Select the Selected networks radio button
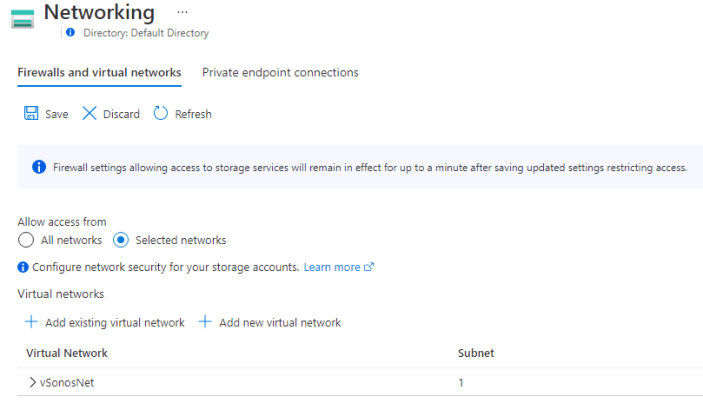Image resolution: width=703 pixels, height=403 pixels. [121, 240]
